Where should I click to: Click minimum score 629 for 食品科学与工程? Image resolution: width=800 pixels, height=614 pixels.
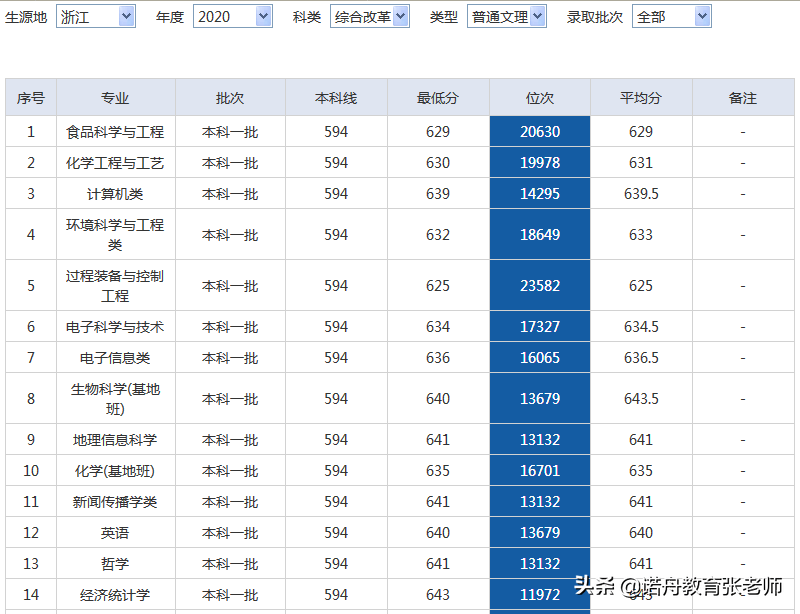(438, 132)
